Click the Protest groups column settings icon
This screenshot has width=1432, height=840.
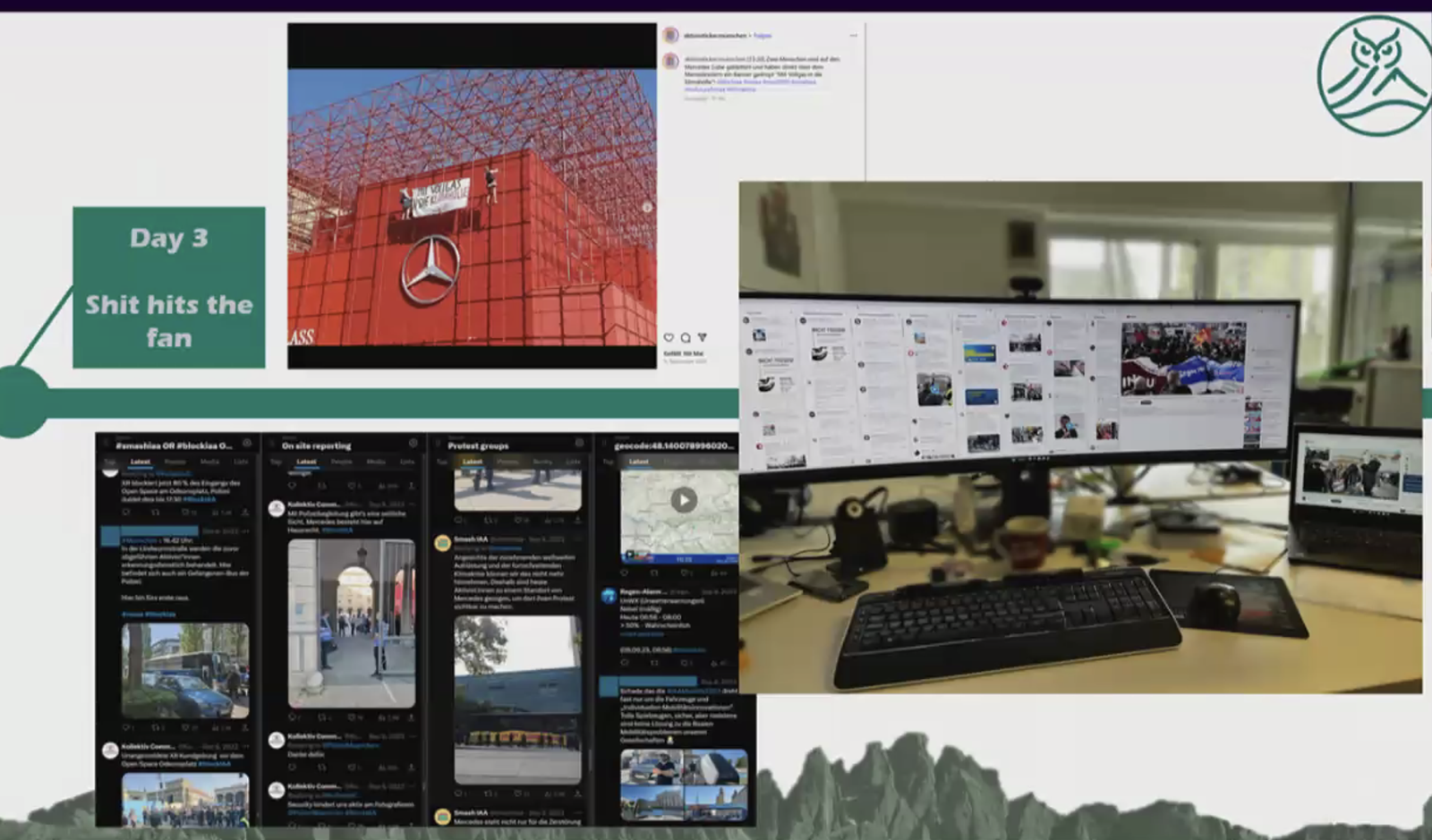tap(579, 444)
